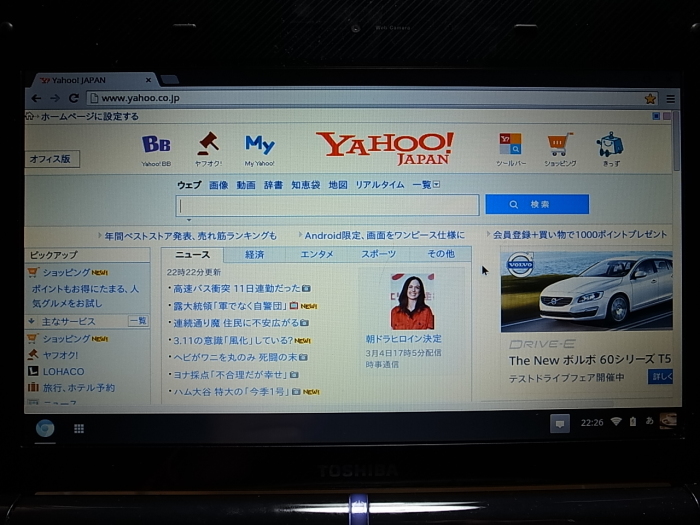Select the 画像 search tab

point(219,185)
